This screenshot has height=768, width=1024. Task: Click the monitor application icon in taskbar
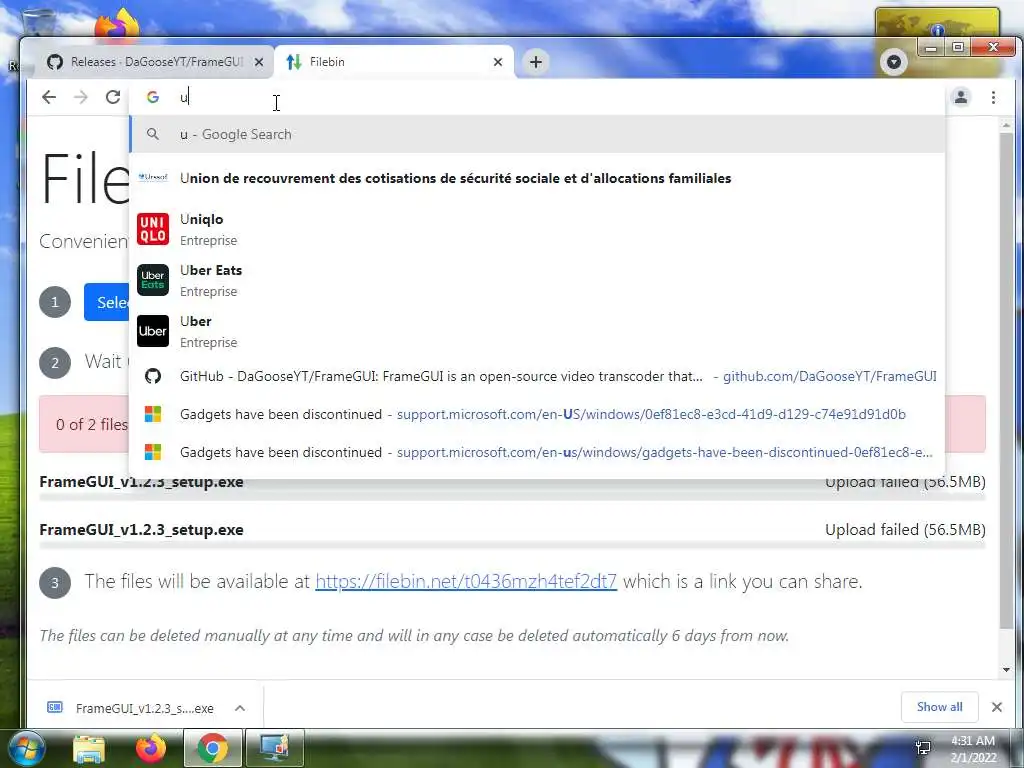[x=274, y=748]
